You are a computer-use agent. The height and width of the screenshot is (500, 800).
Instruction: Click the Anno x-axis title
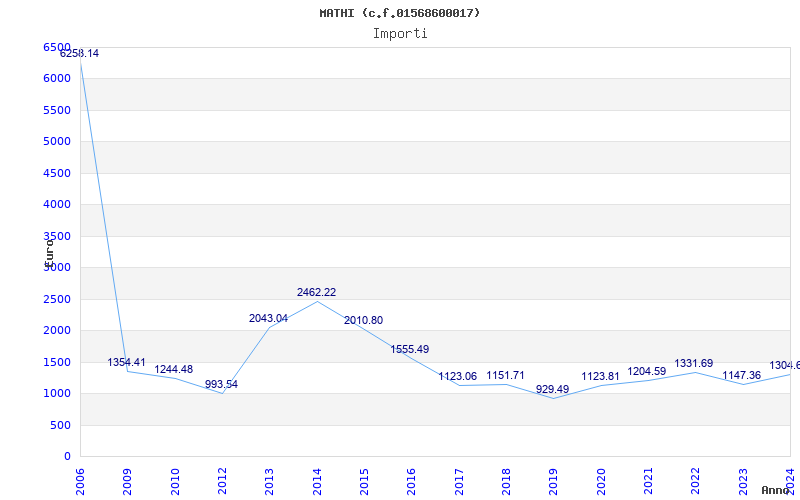pyautogui.click(x=776, y=490)
